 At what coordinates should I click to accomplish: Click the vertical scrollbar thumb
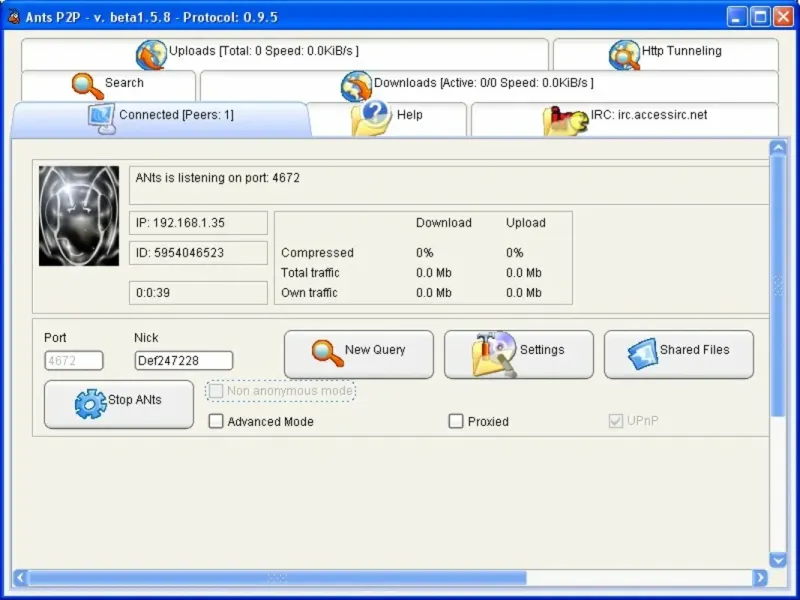778,286
